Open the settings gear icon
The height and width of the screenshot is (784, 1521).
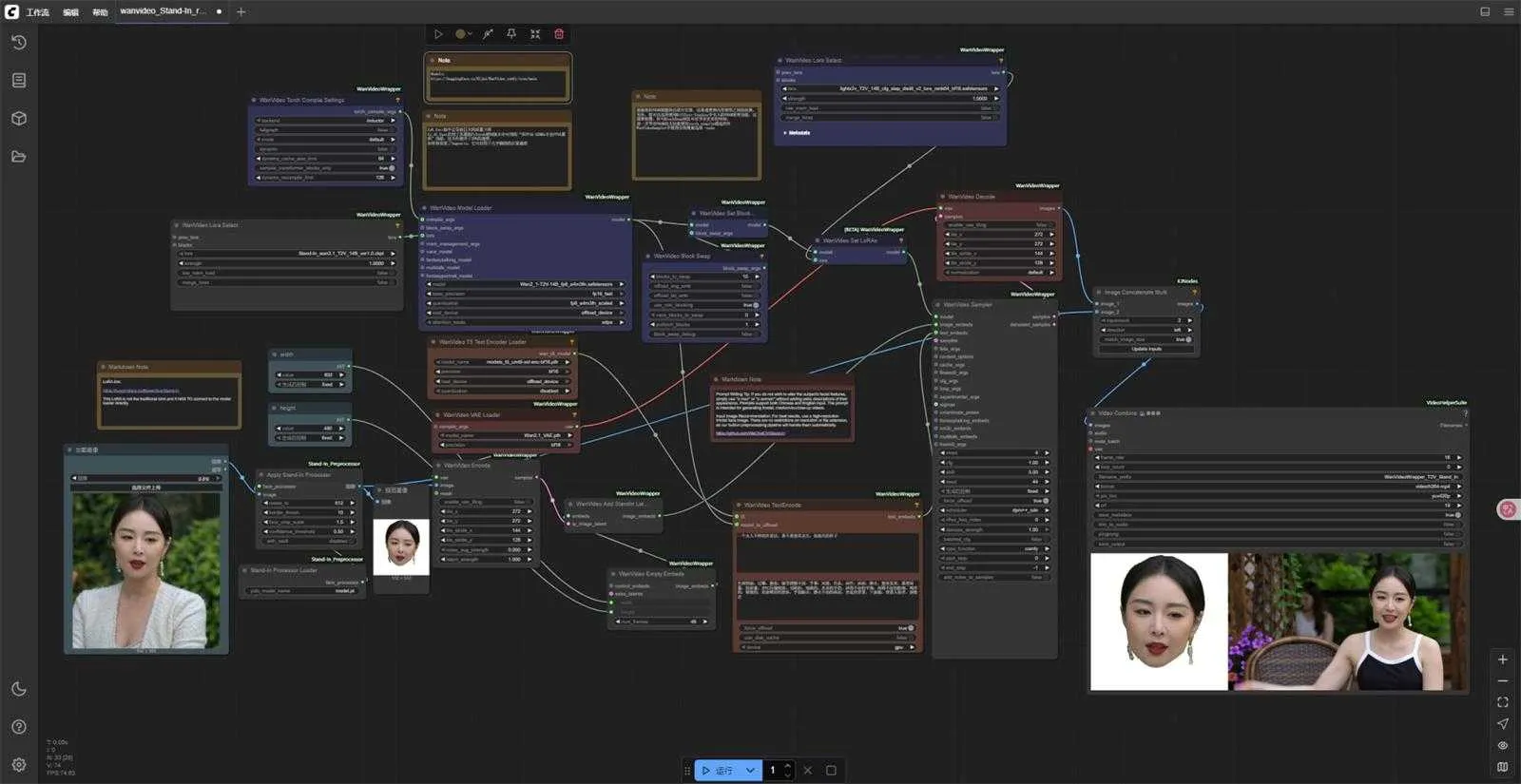pyautogui.click(x=18, y=764)
